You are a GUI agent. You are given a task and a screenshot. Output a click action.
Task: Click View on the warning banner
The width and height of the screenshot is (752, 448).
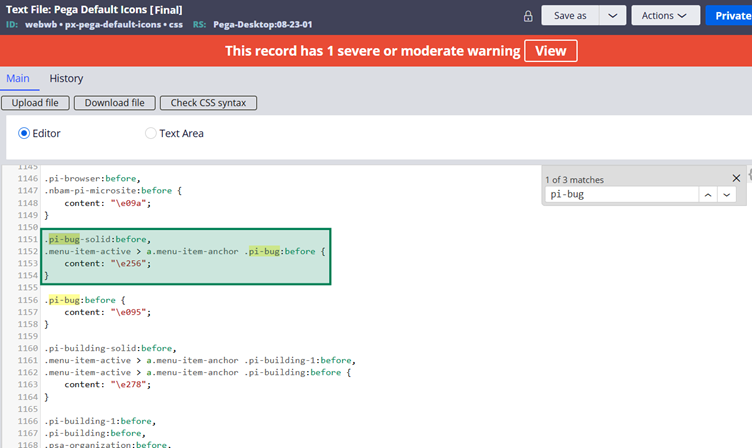550,51
